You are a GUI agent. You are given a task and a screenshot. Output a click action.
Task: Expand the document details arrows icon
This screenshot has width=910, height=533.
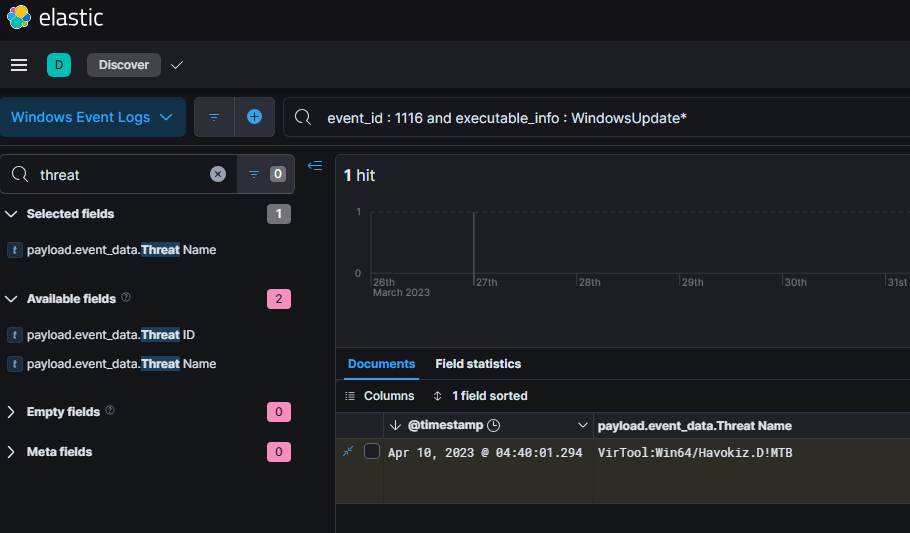click(348, 452)
